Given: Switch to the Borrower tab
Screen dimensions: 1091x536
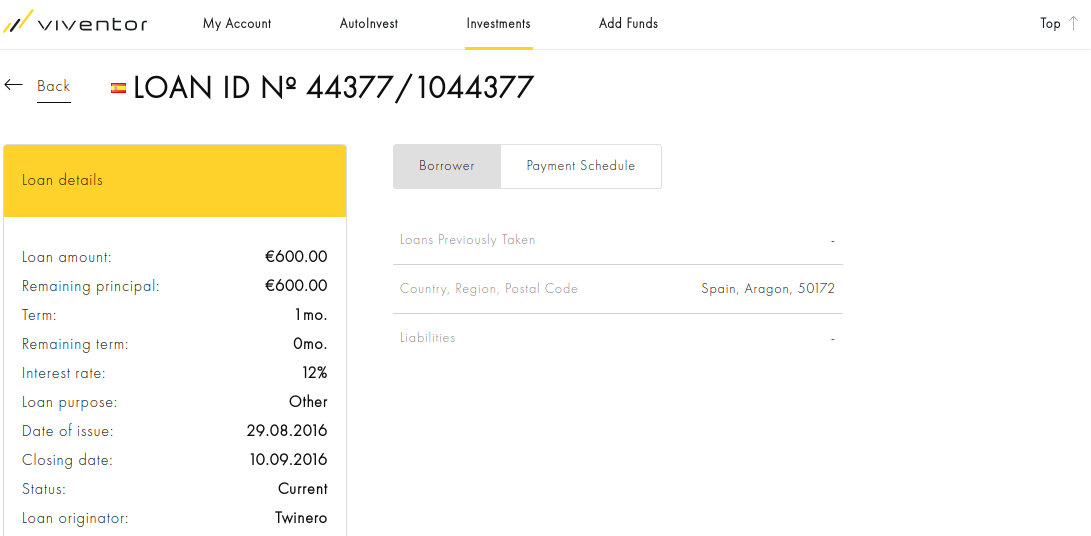Looking at the screenshot, I should [447, 166].
